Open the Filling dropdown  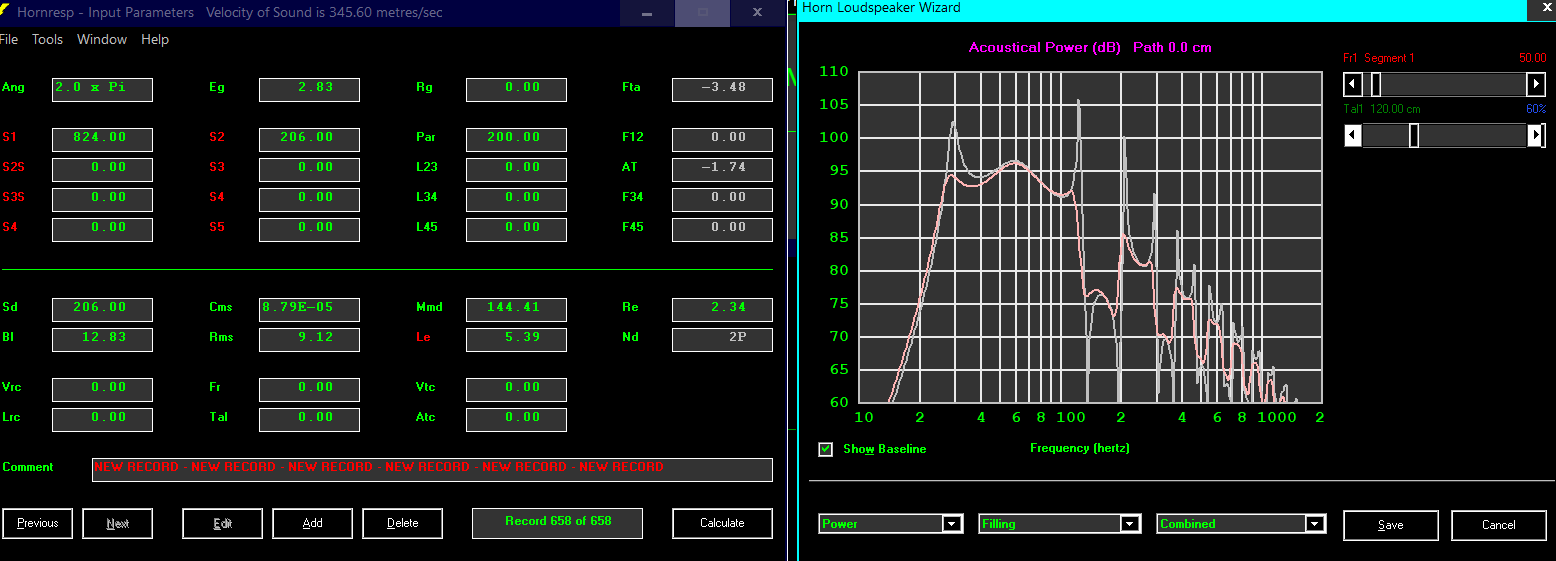click(x=1059, y=524)
